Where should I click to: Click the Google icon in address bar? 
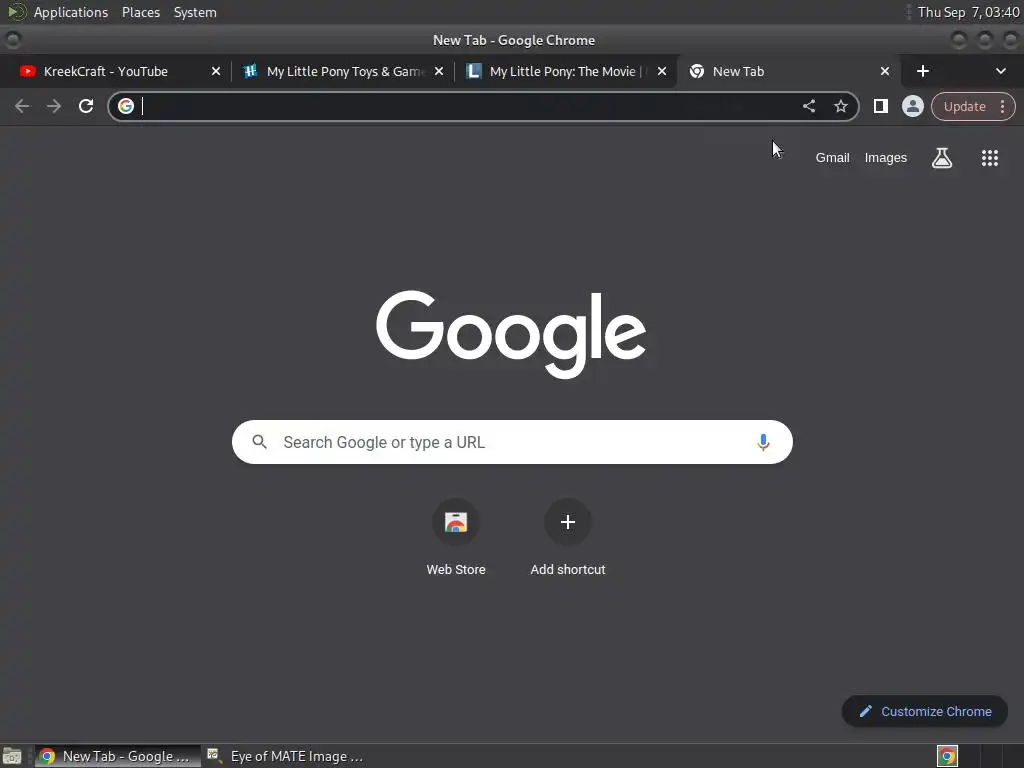tap(126, 106)
